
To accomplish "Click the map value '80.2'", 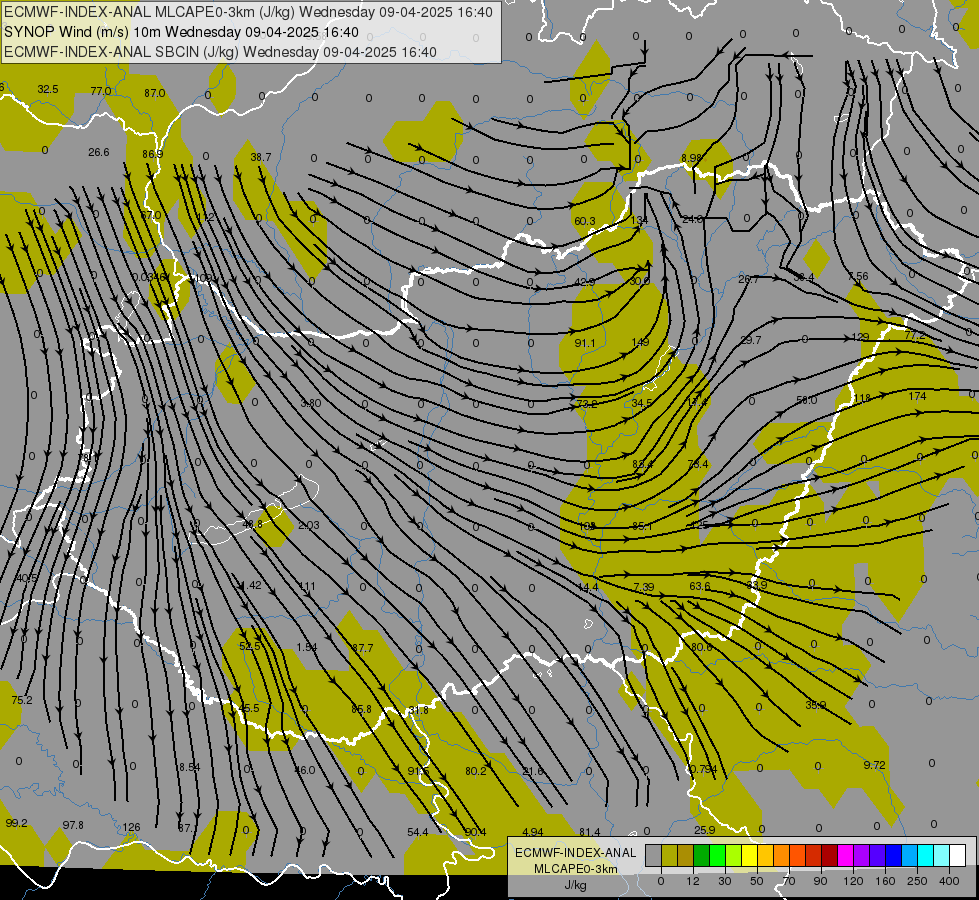I will tap(475, 771).
